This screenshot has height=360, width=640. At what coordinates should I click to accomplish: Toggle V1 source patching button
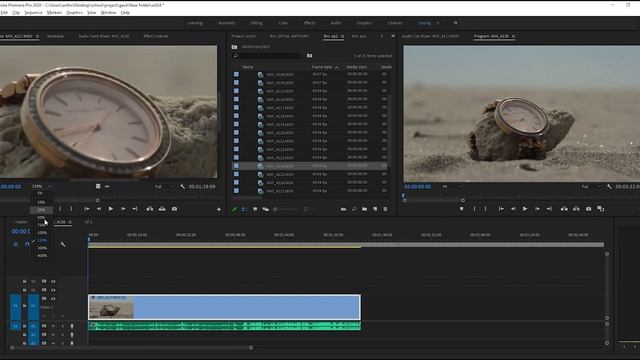[15, 306]
